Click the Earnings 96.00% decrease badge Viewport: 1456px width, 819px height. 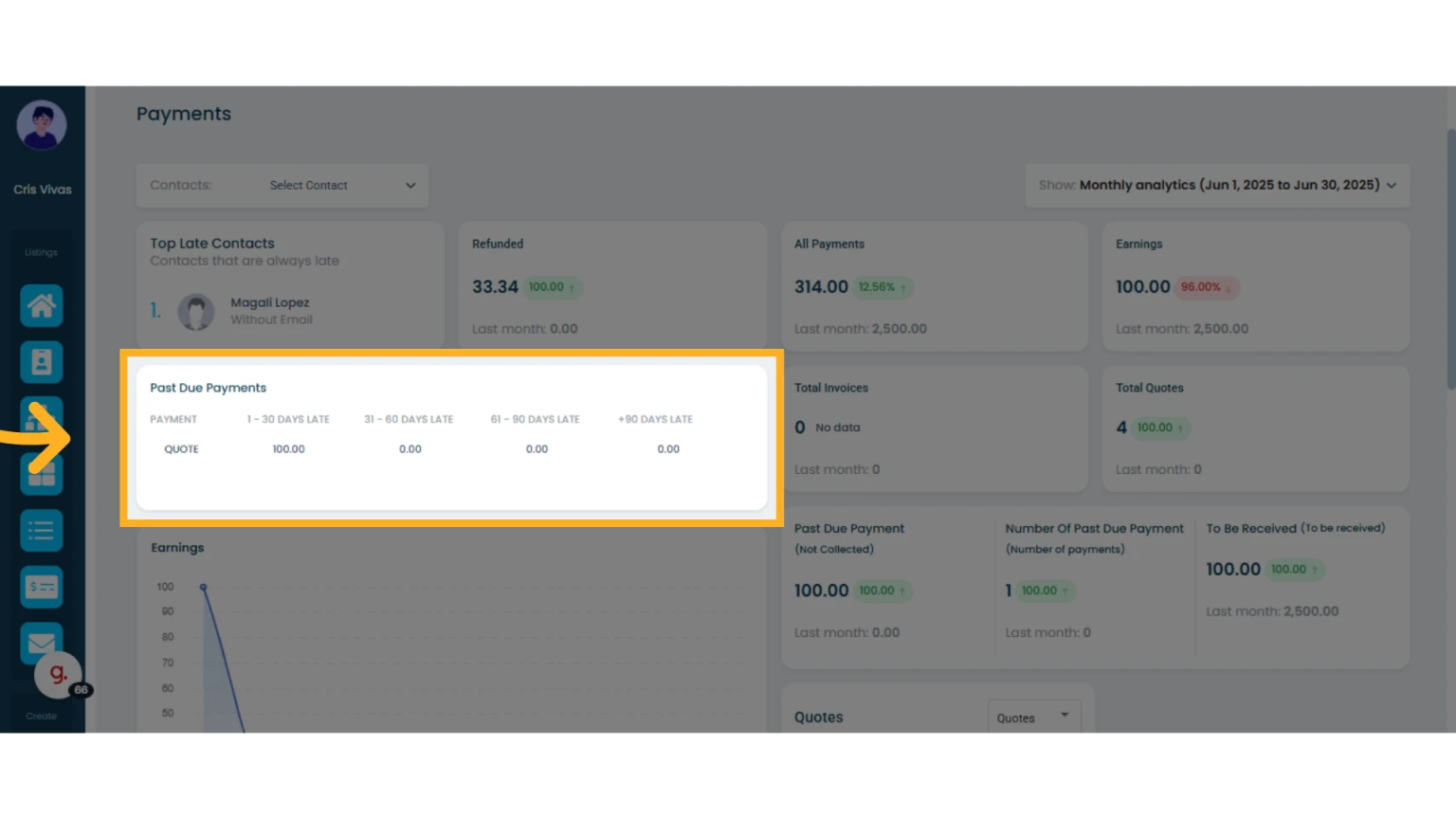pos(1207,287)
